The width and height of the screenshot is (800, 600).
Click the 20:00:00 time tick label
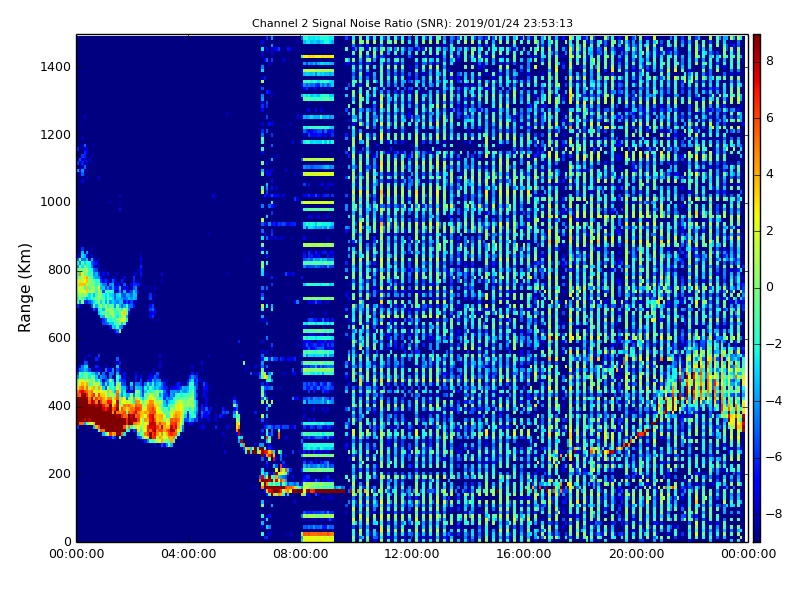[x=637, y=554]
